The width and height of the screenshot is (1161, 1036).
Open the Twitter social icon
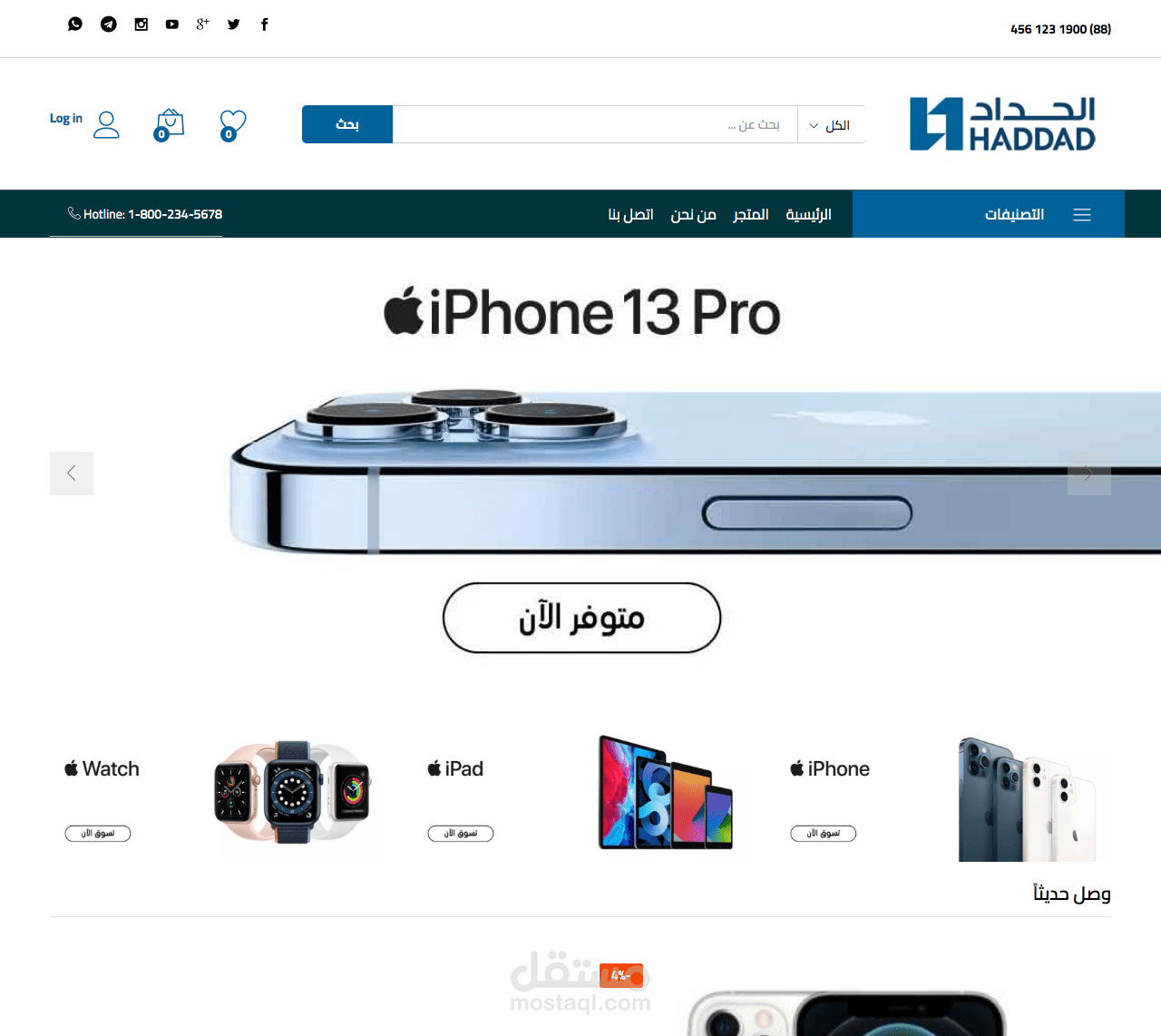[234, 24]
